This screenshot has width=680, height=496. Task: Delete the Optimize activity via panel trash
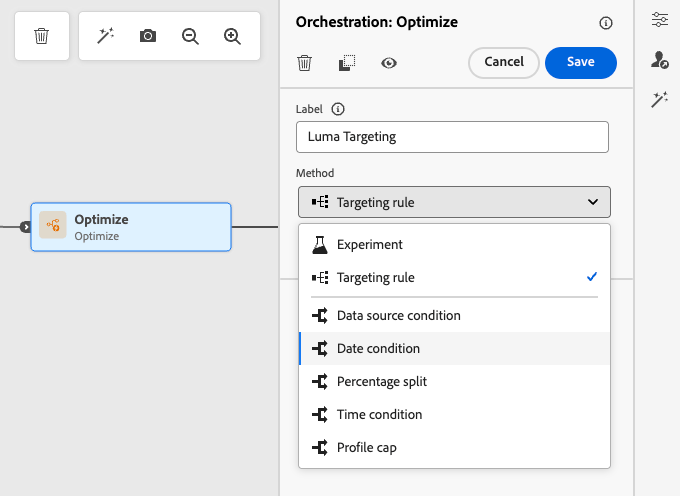(x=305, y=63)
